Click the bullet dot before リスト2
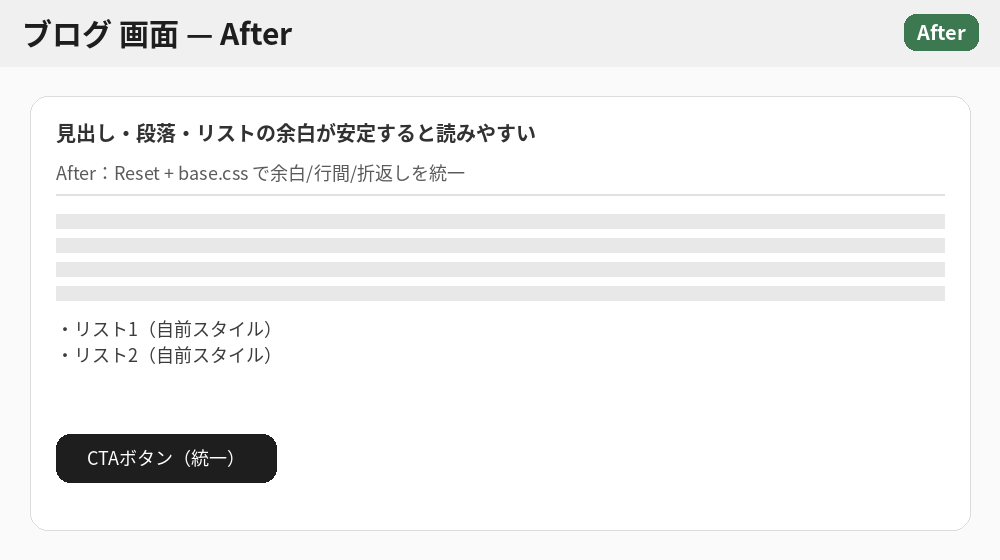Screen dimensions: 1000x560 pyautogui.click(x=64, y=355)
